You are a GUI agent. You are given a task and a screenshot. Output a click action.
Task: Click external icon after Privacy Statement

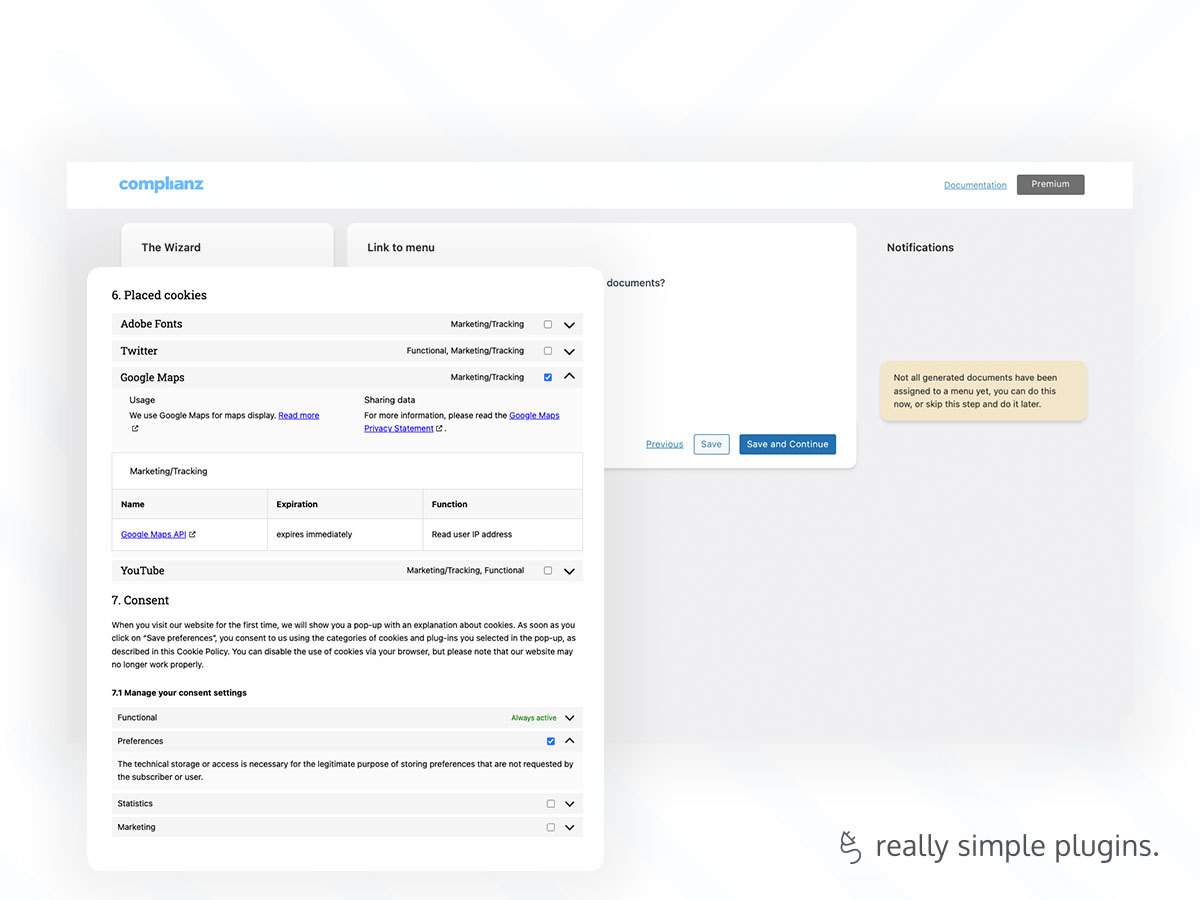tap(440, 429)
